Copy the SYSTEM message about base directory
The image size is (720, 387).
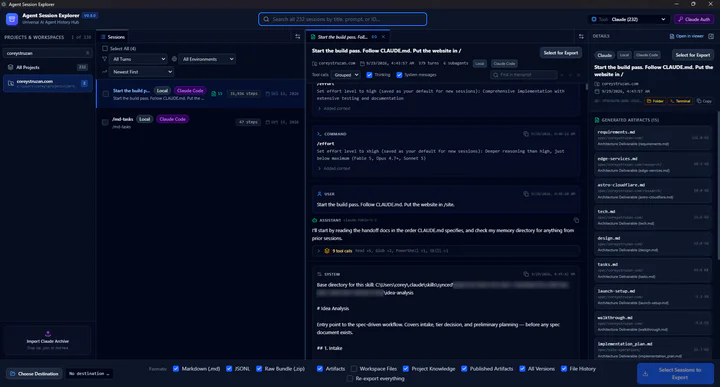[526, 274]
